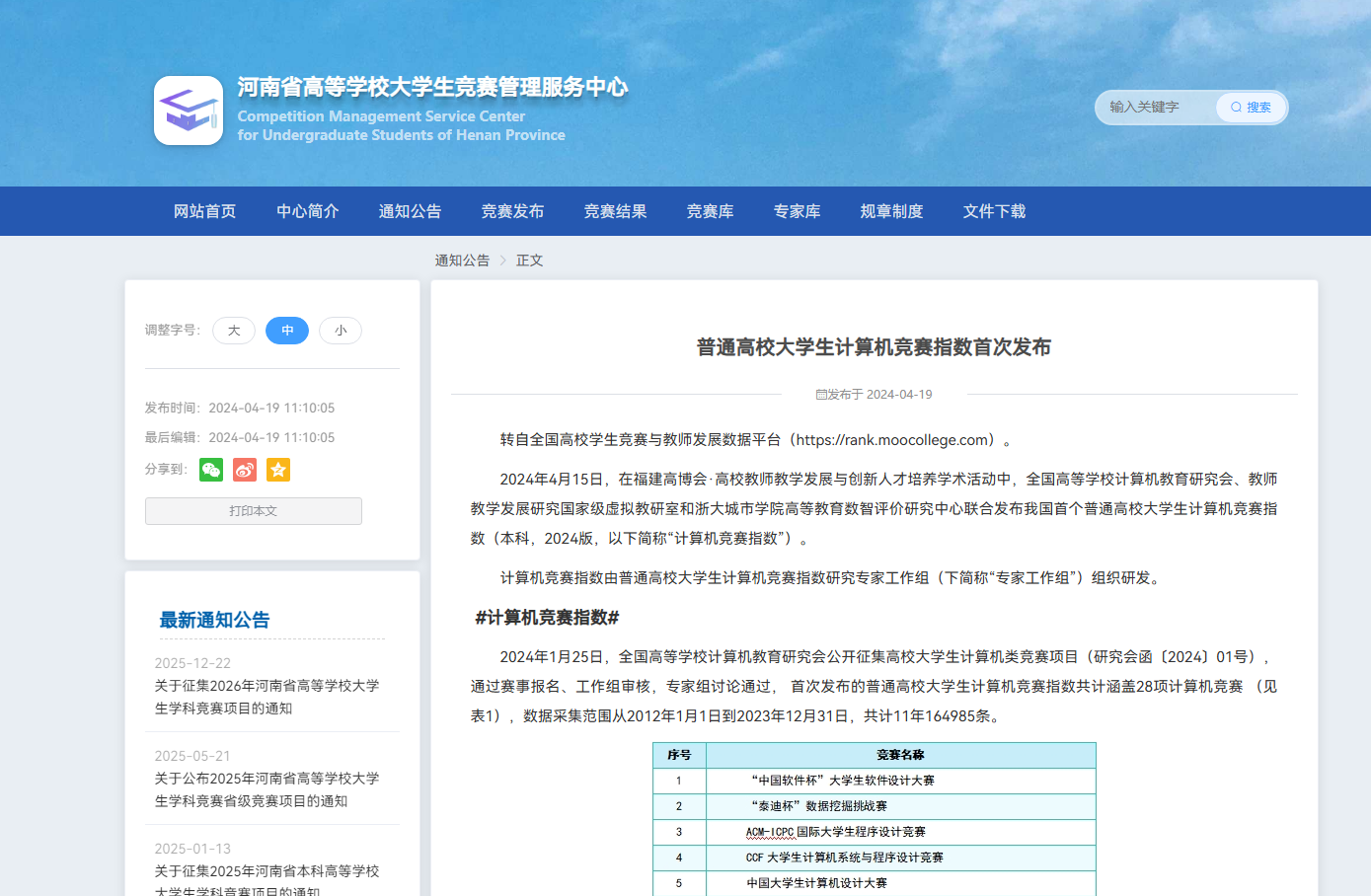Open the 2025-05-21 provincial competition notice
Screen dimensions: 1371x896
(267, 789)
